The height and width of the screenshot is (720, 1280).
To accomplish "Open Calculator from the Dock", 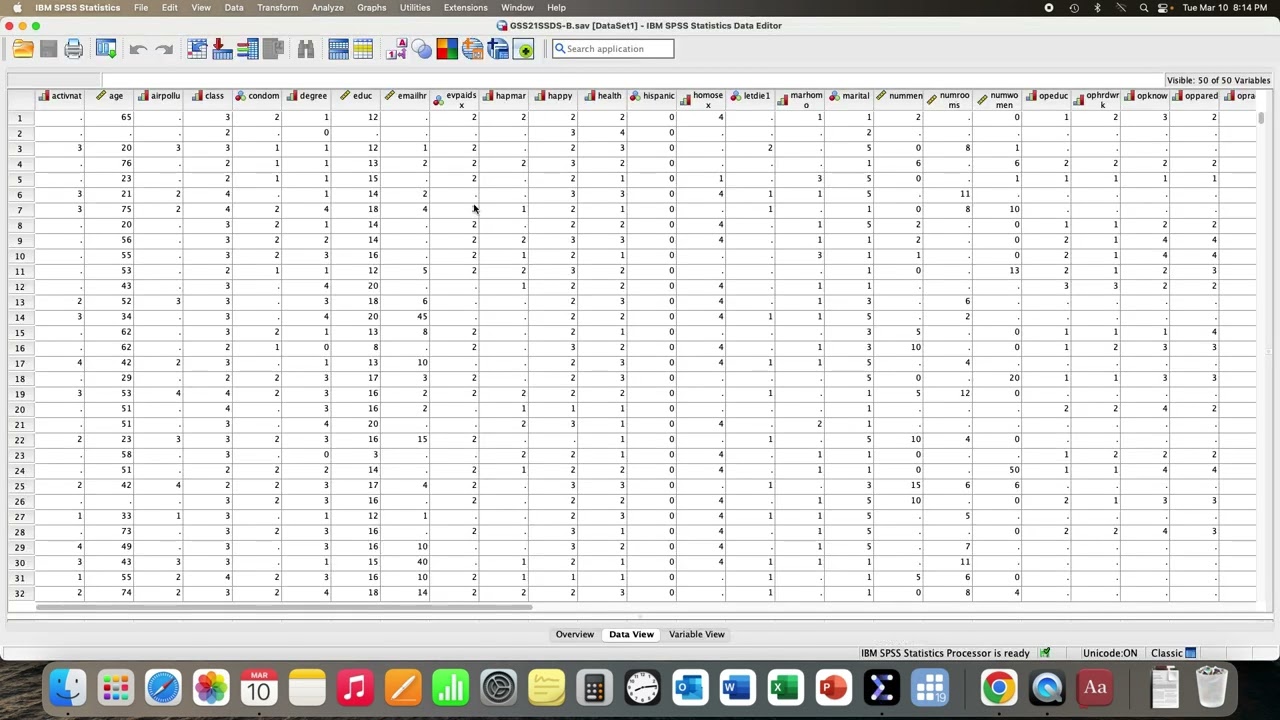I will coord(594,688).
